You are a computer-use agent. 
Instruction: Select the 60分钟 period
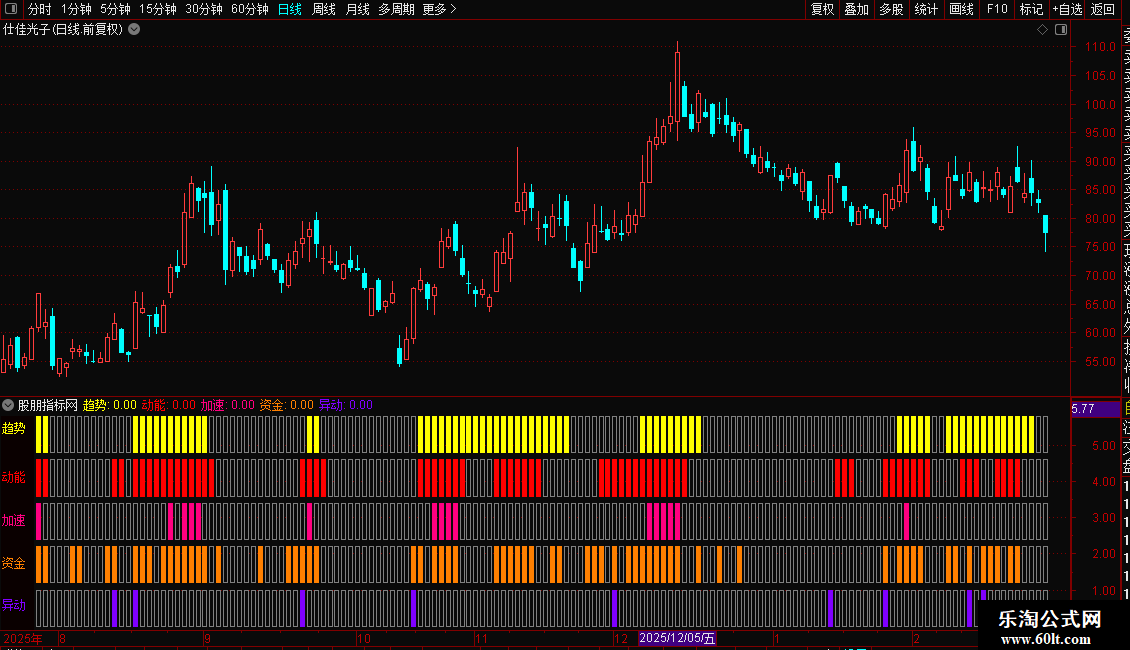click(x=249, y=9)
